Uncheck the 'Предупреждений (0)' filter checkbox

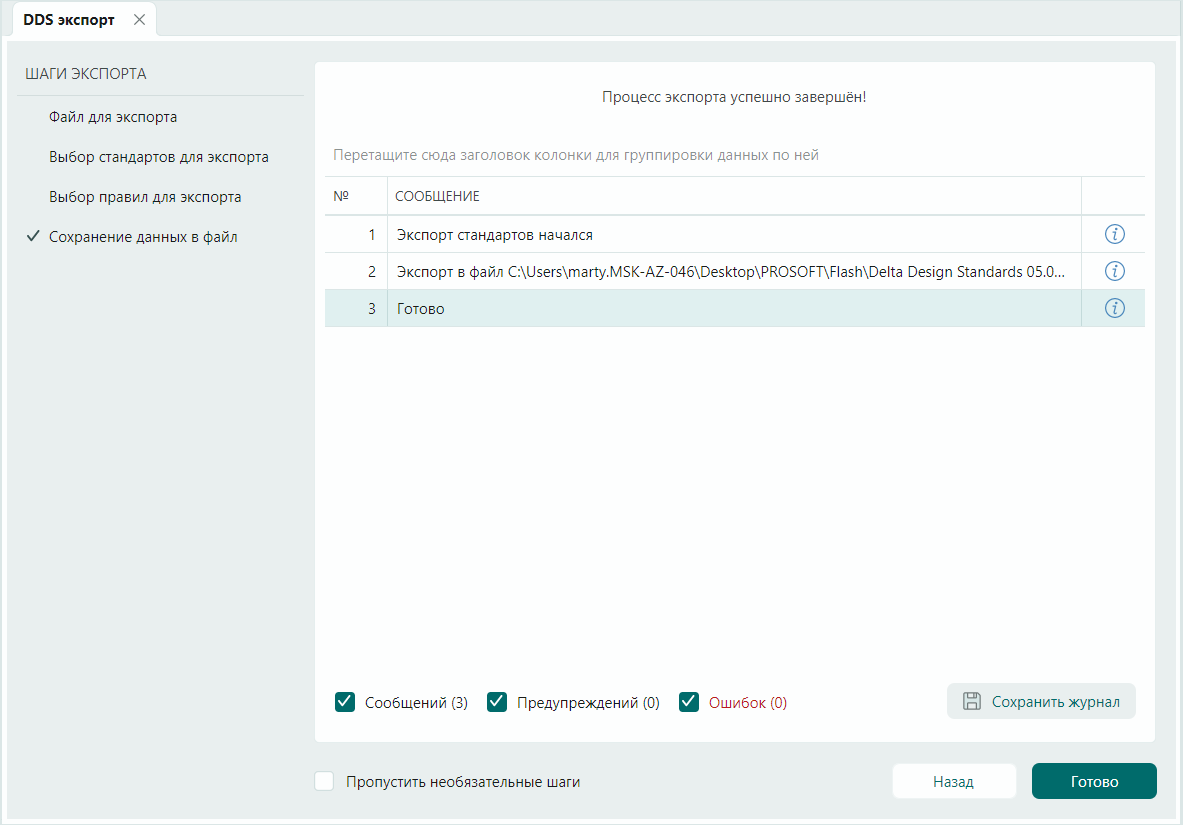point(497,702)
